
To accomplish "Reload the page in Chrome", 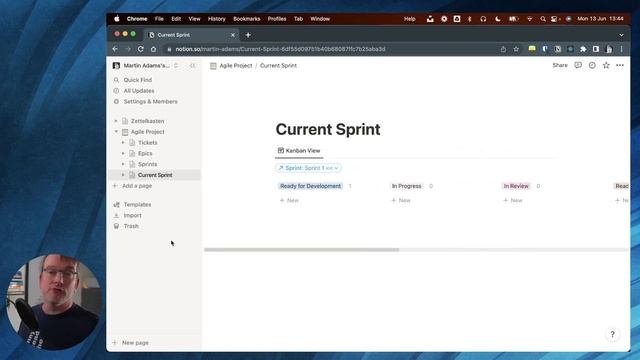I will pos(141,49).
